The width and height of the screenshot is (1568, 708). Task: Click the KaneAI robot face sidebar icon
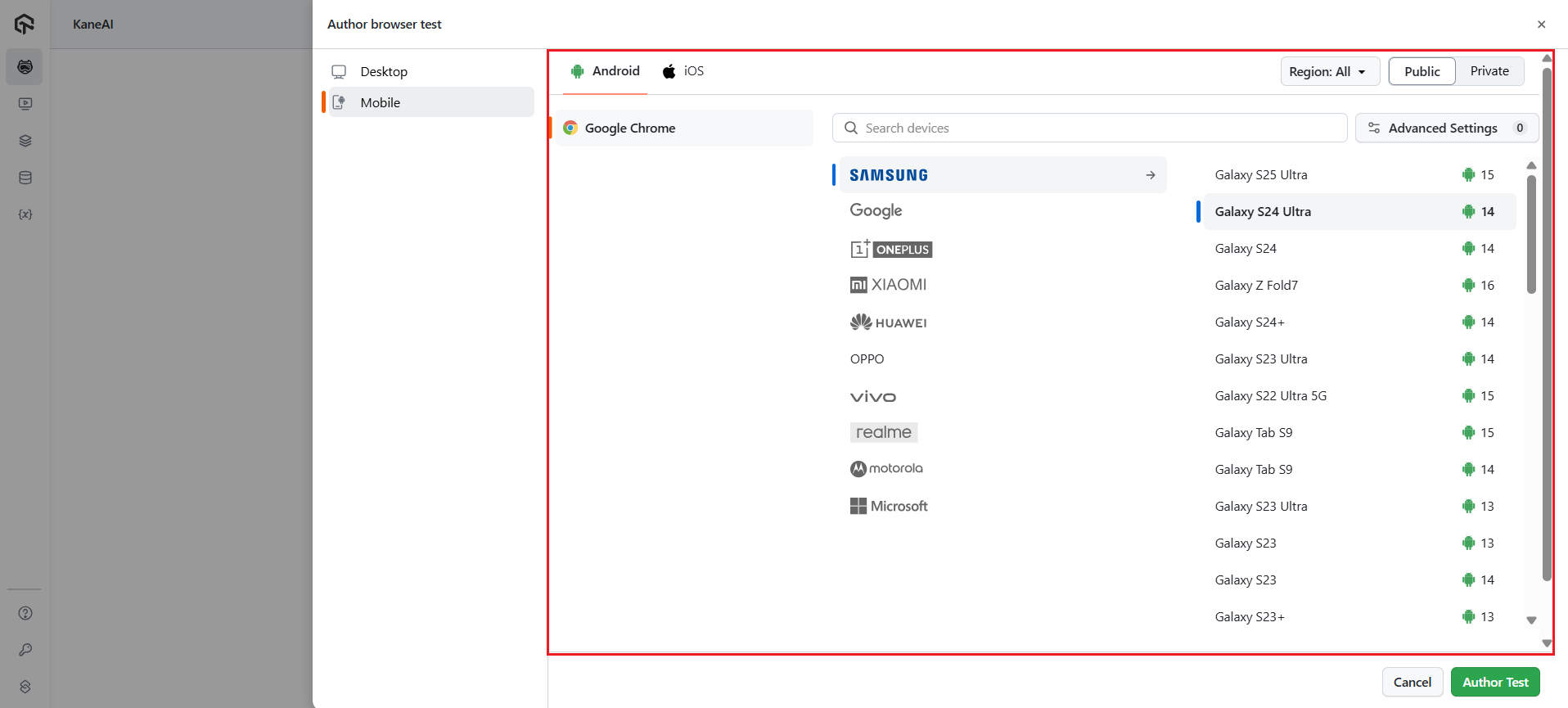pos(25,67)
